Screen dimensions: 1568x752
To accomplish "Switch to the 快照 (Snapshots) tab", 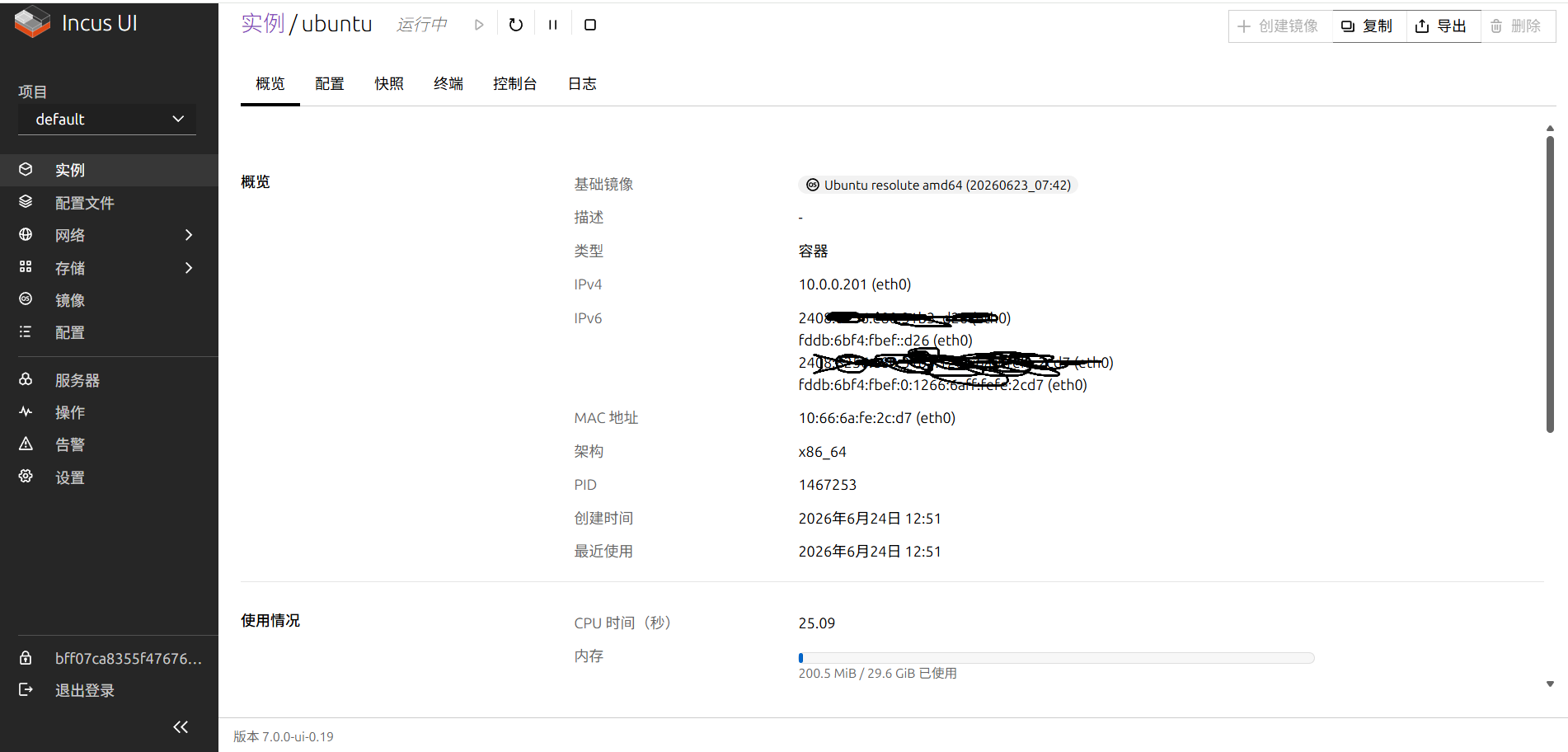I will 389,84.
